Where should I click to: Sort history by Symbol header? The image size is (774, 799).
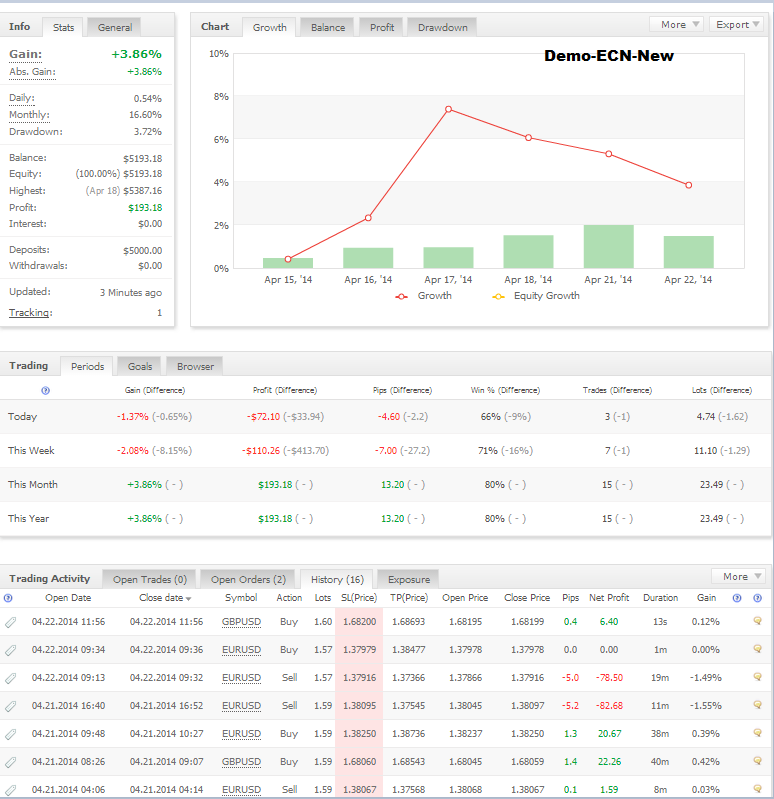click(x=241, y=598)
